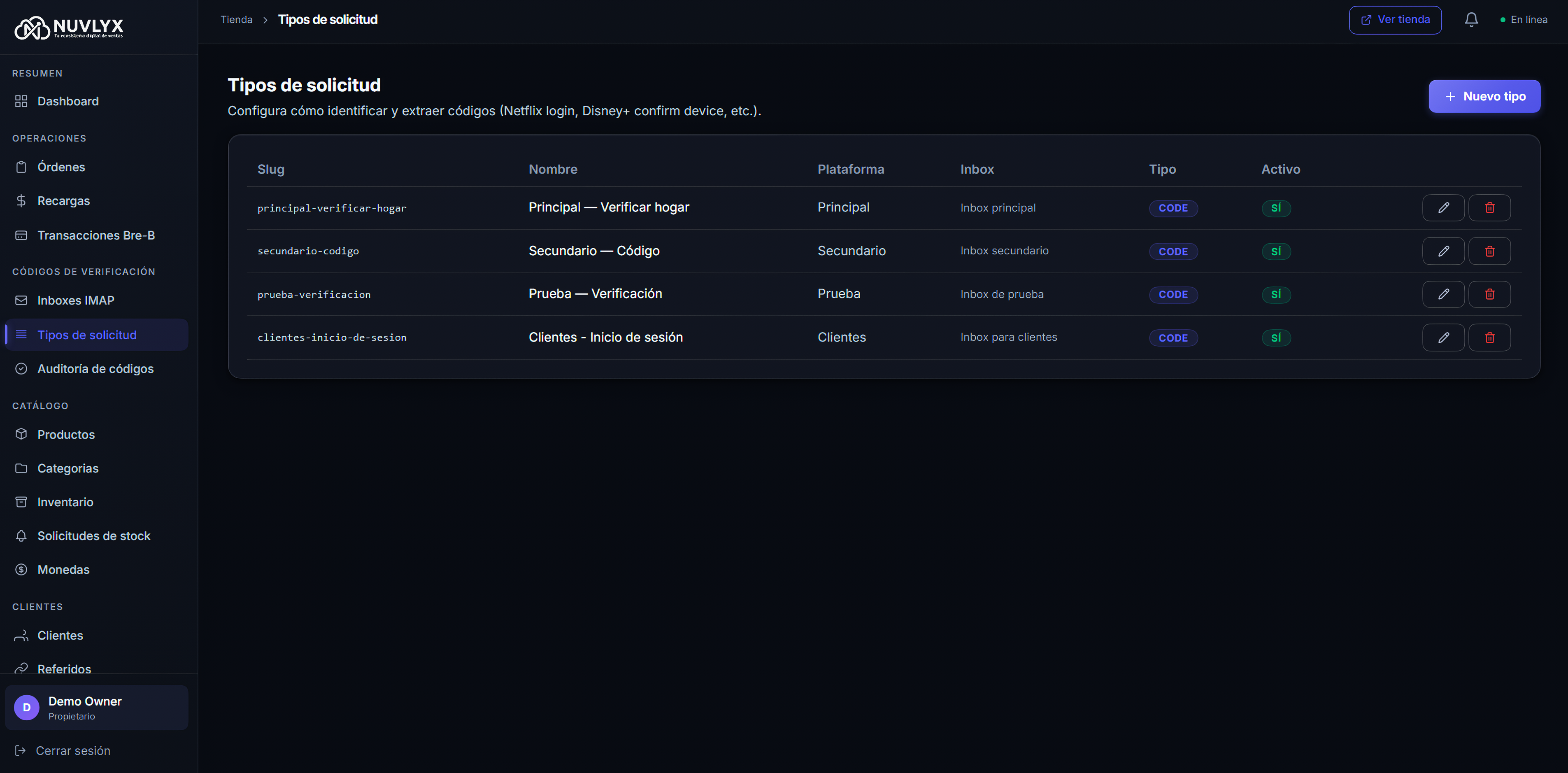The image size is (1568, 773).
Task: Click the En línea status indicator
Action: [x=1524, y=19]
